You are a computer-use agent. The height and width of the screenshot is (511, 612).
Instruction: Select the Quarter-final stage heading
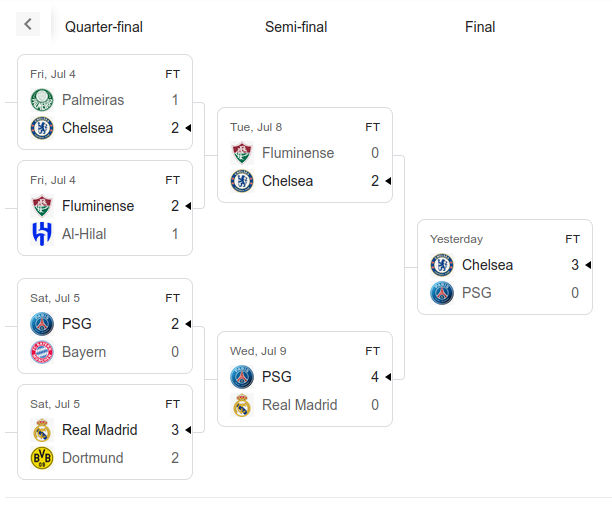(x=104, y=27)
